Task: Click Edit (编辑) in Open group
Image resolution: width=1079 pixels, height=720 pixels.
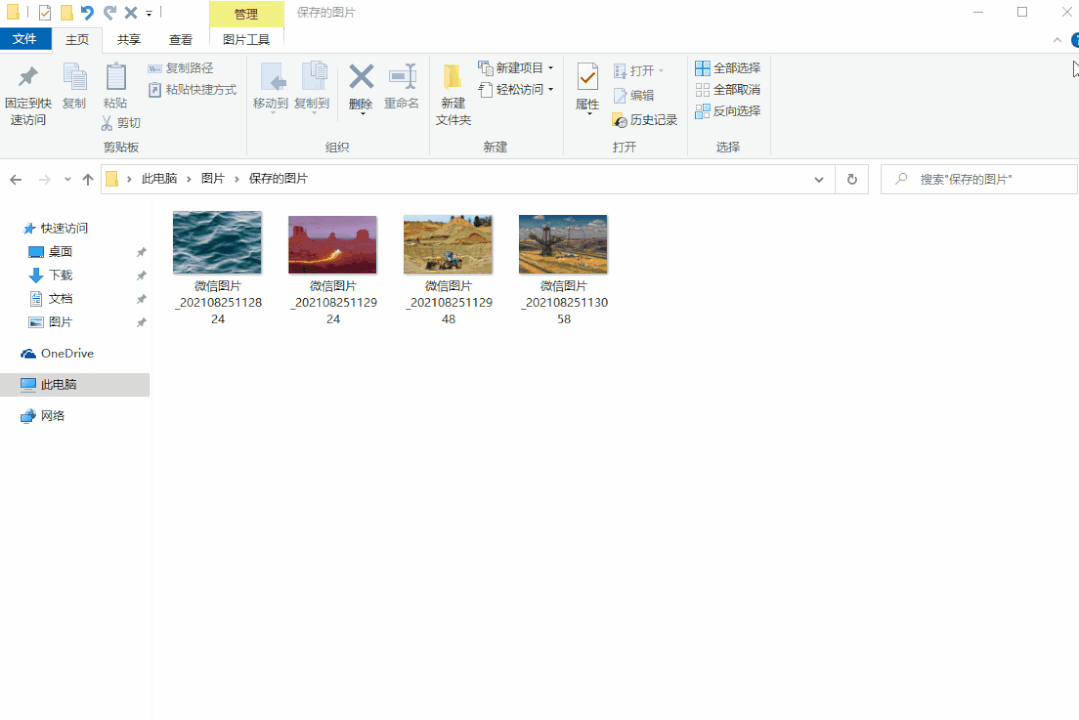Action: [x=634, y=96]
